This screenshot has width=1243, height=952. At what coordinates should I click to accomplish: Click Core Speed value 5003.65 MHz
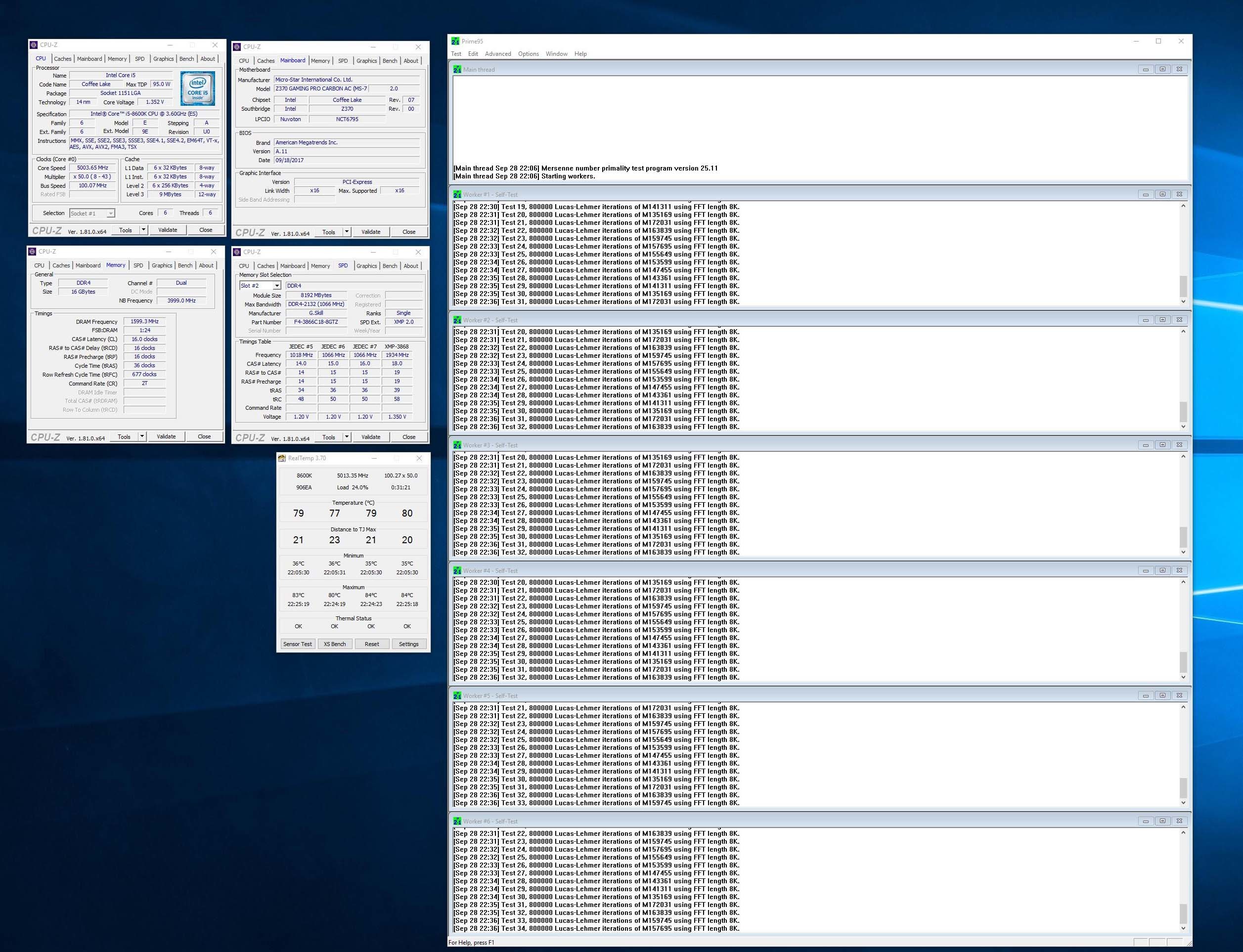[x=93, y=168]
